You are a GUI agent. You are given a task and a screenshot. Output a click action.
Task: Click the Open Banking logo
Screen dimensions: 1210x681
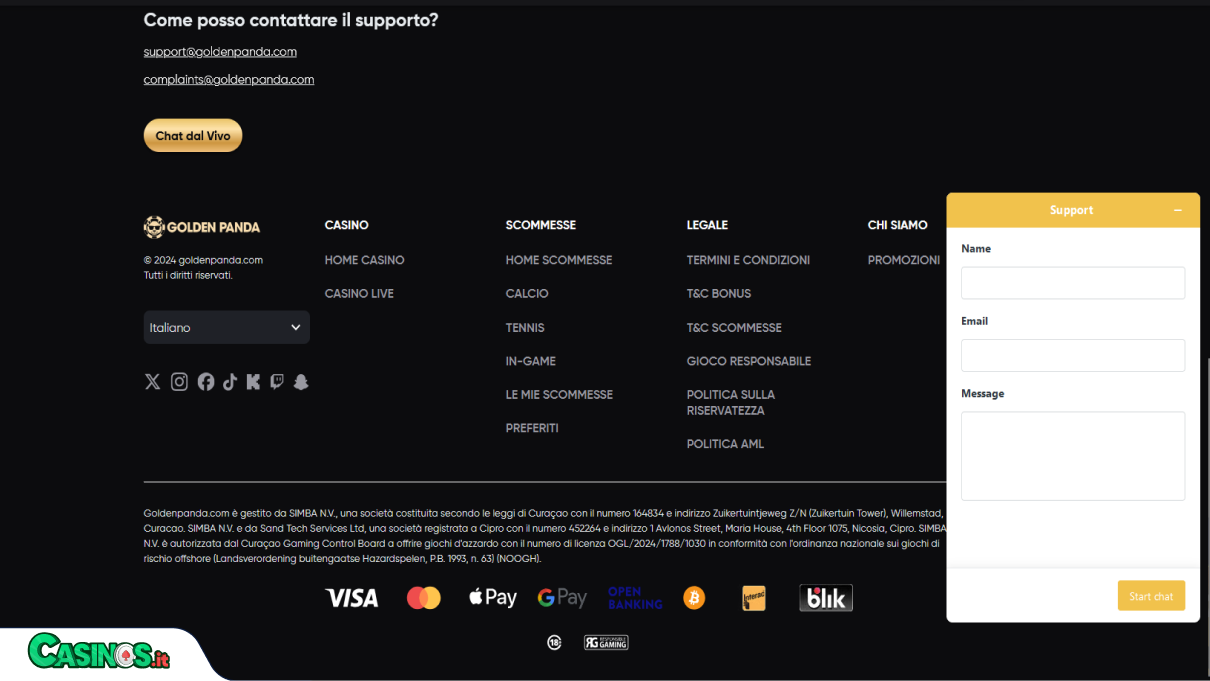[x=635, y=598]
